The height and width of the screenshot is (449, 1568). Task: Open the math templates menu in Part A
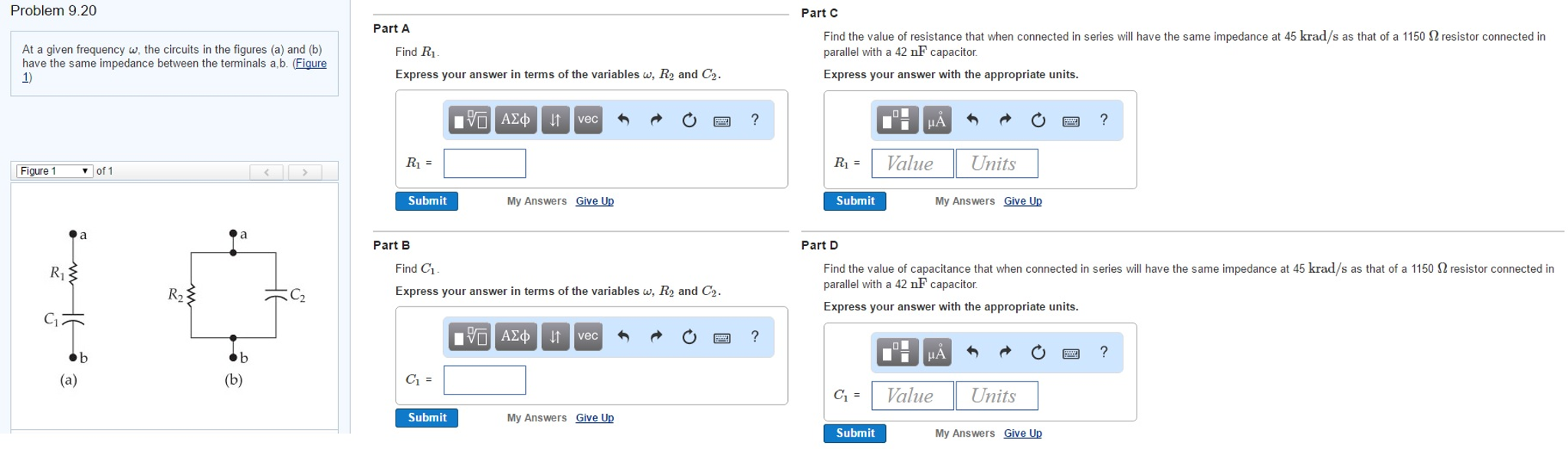(469, 120)
